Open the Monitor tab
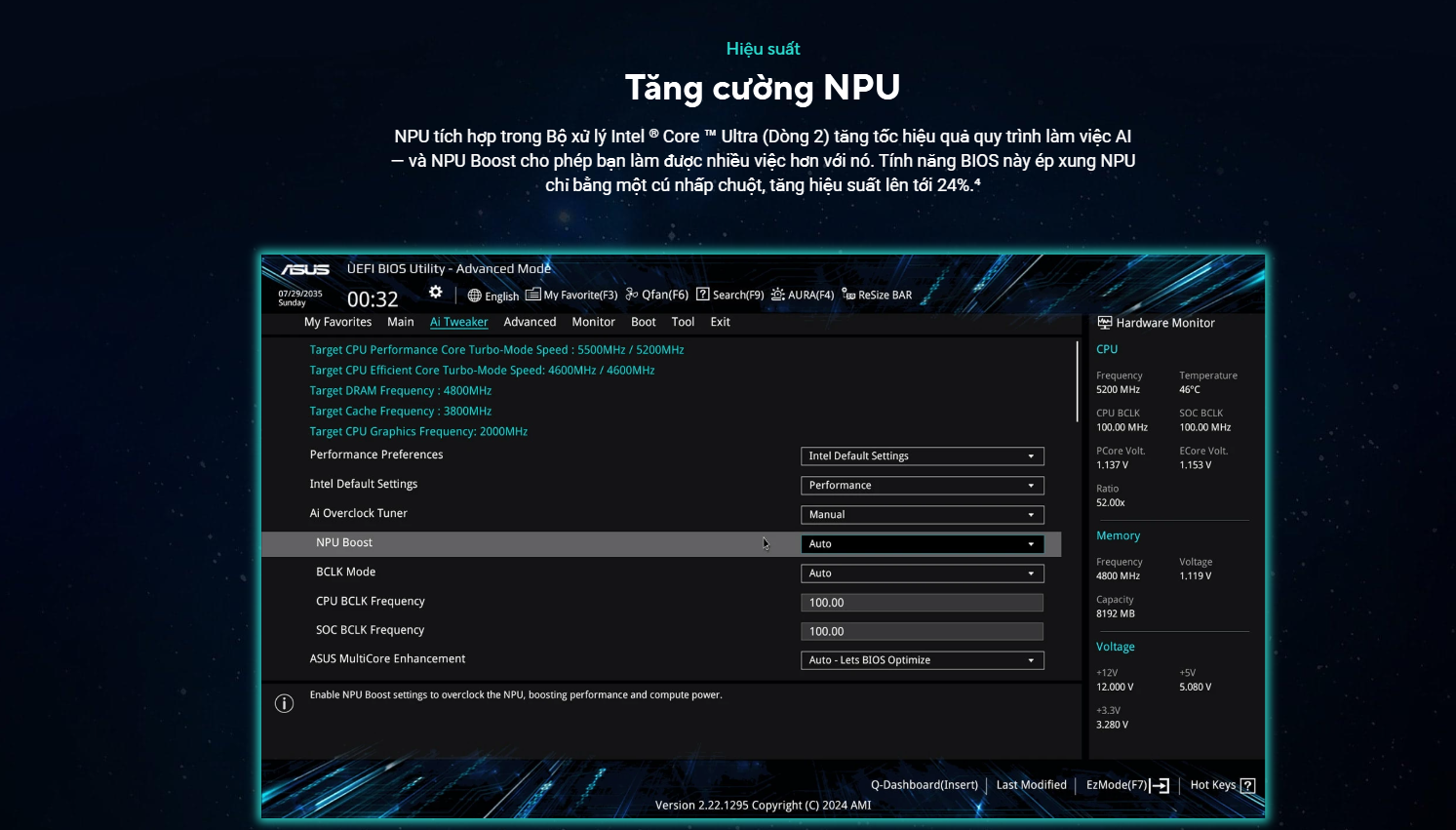Viewport: 1456px width, 830px height. [x=593, y=322]
